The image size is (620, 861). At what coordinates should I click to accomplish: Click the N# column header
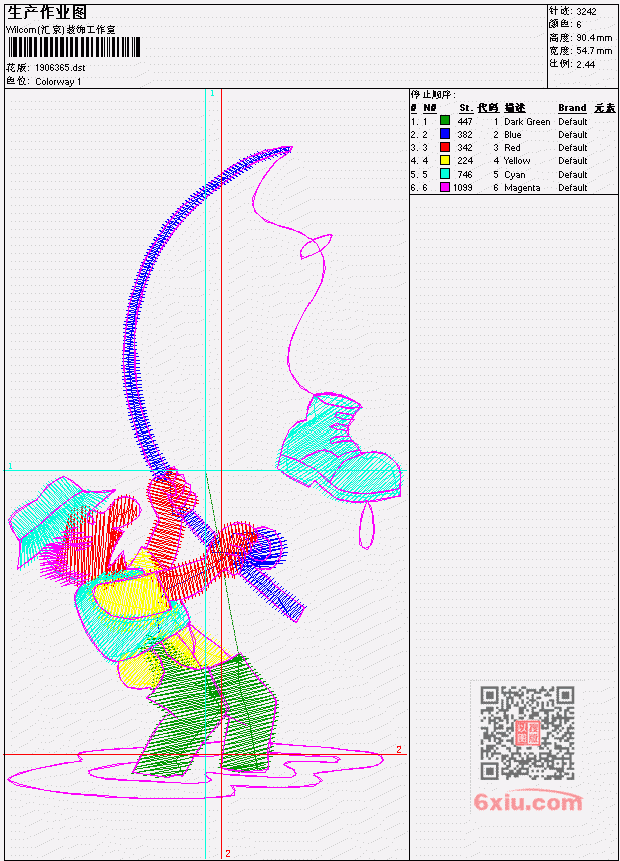pyautogui.click(x=429, y=108)
